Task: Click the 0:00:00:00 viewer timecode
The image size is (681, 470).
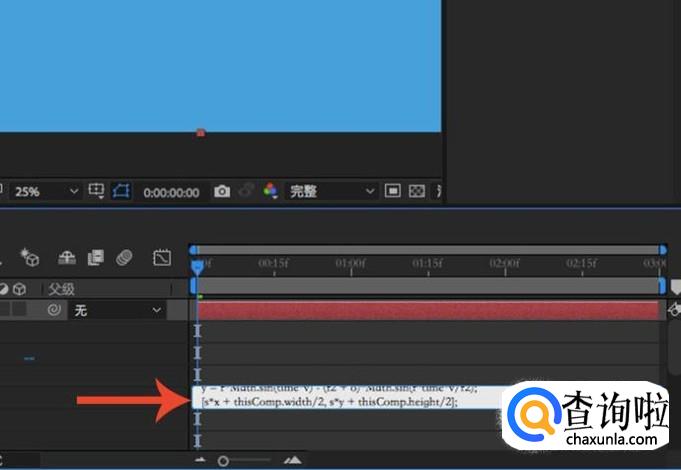Action: 171,192
